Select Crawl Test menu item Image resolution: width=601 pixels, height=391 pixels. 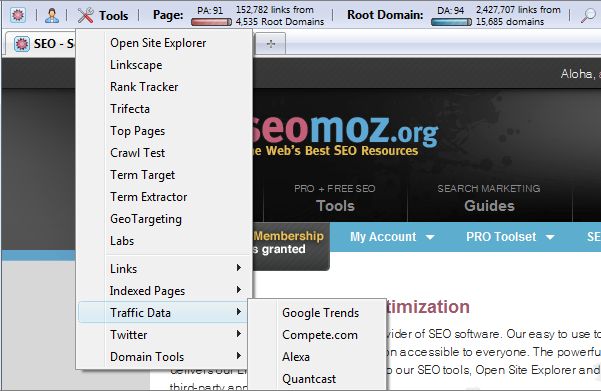coord(164,153)
